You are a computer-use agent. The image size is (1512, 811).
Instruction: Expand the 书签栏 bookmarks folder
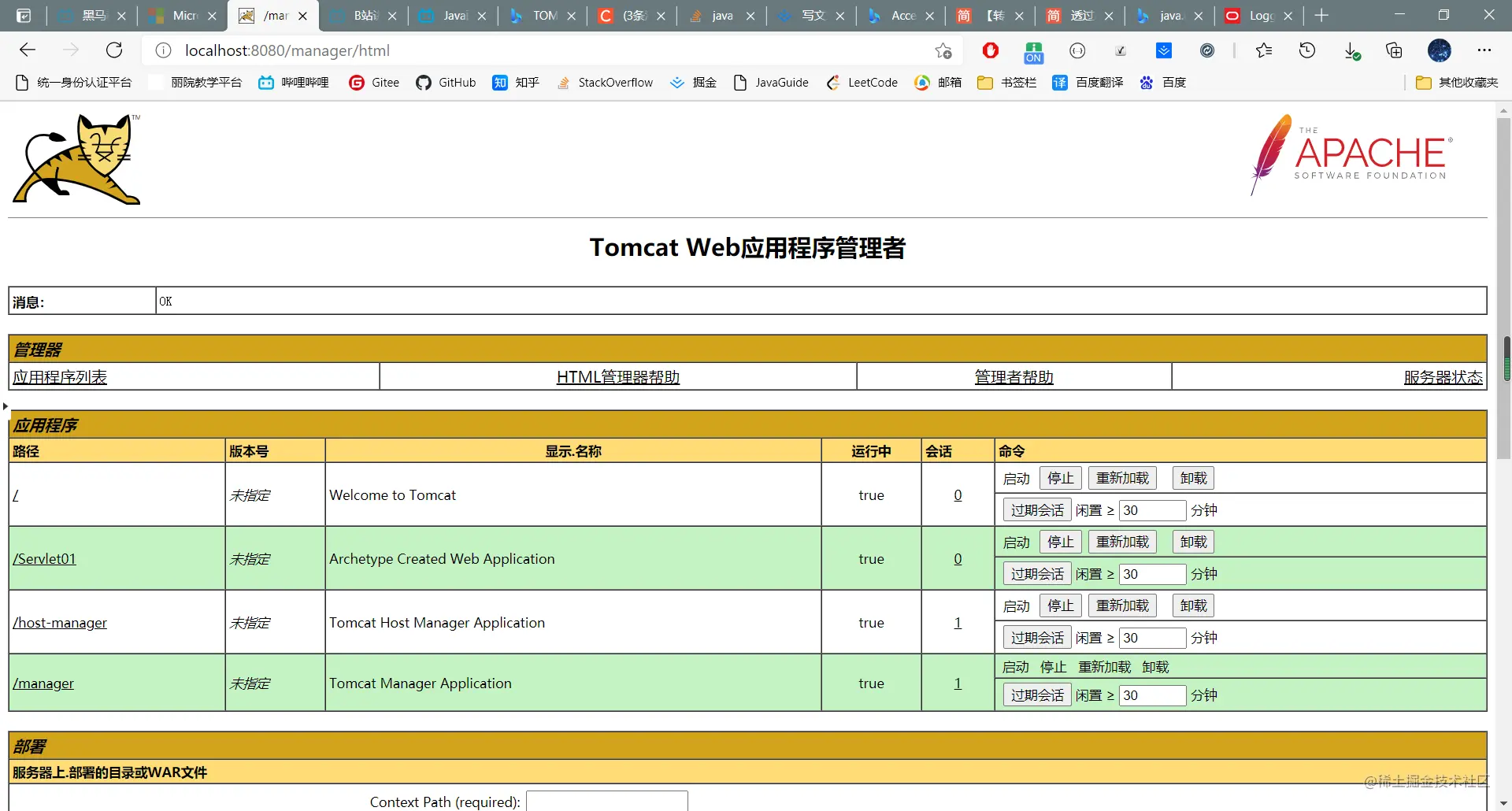[1006, 82]
